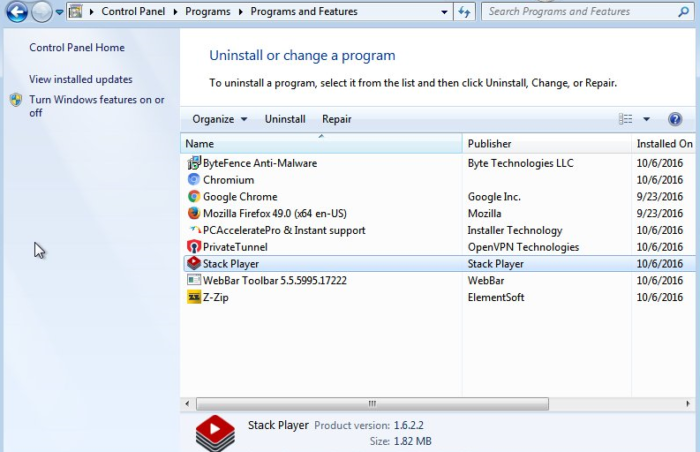Expand the arrow after Control Panel breadcrumb
Image resolution: width=700 pixels, height=452 pixels.
[175, 12]
